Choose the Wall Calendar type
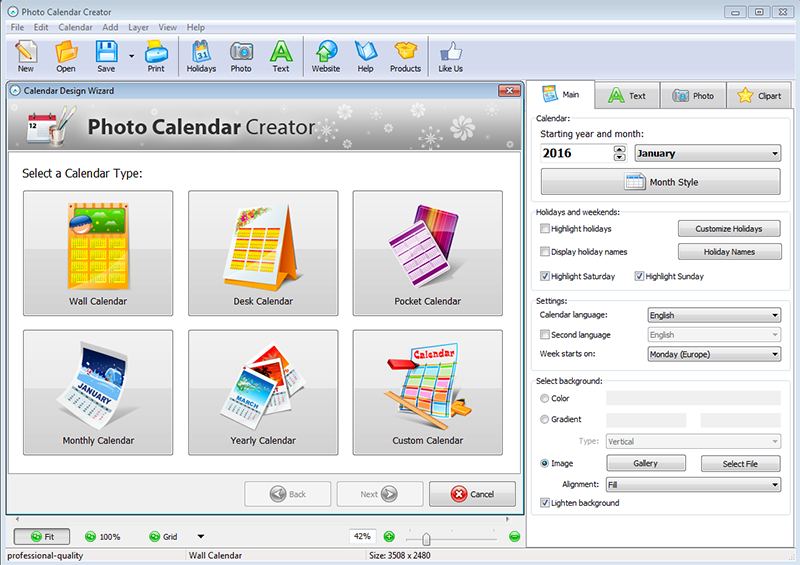The width and height of the screenshot is (800, 565). point(98,253)
